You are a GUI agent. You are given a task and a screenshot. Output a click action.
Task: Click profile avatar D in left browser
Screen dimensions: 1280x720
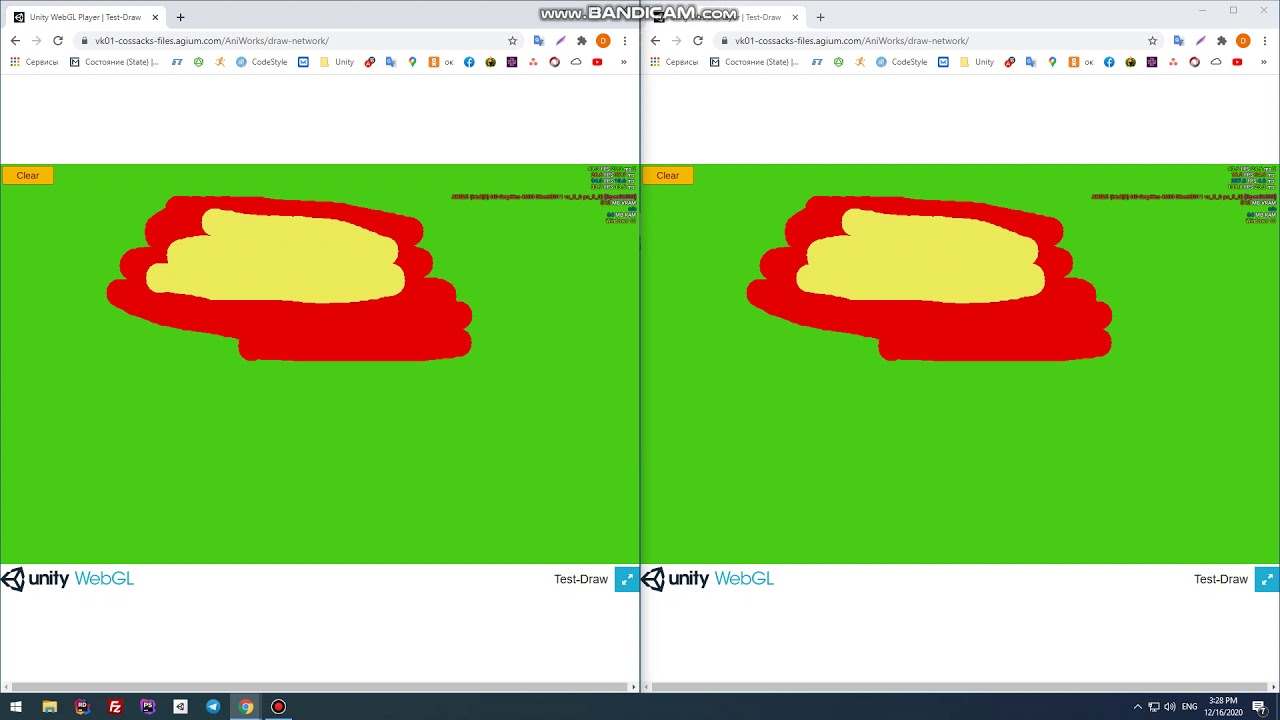(603, 41)
